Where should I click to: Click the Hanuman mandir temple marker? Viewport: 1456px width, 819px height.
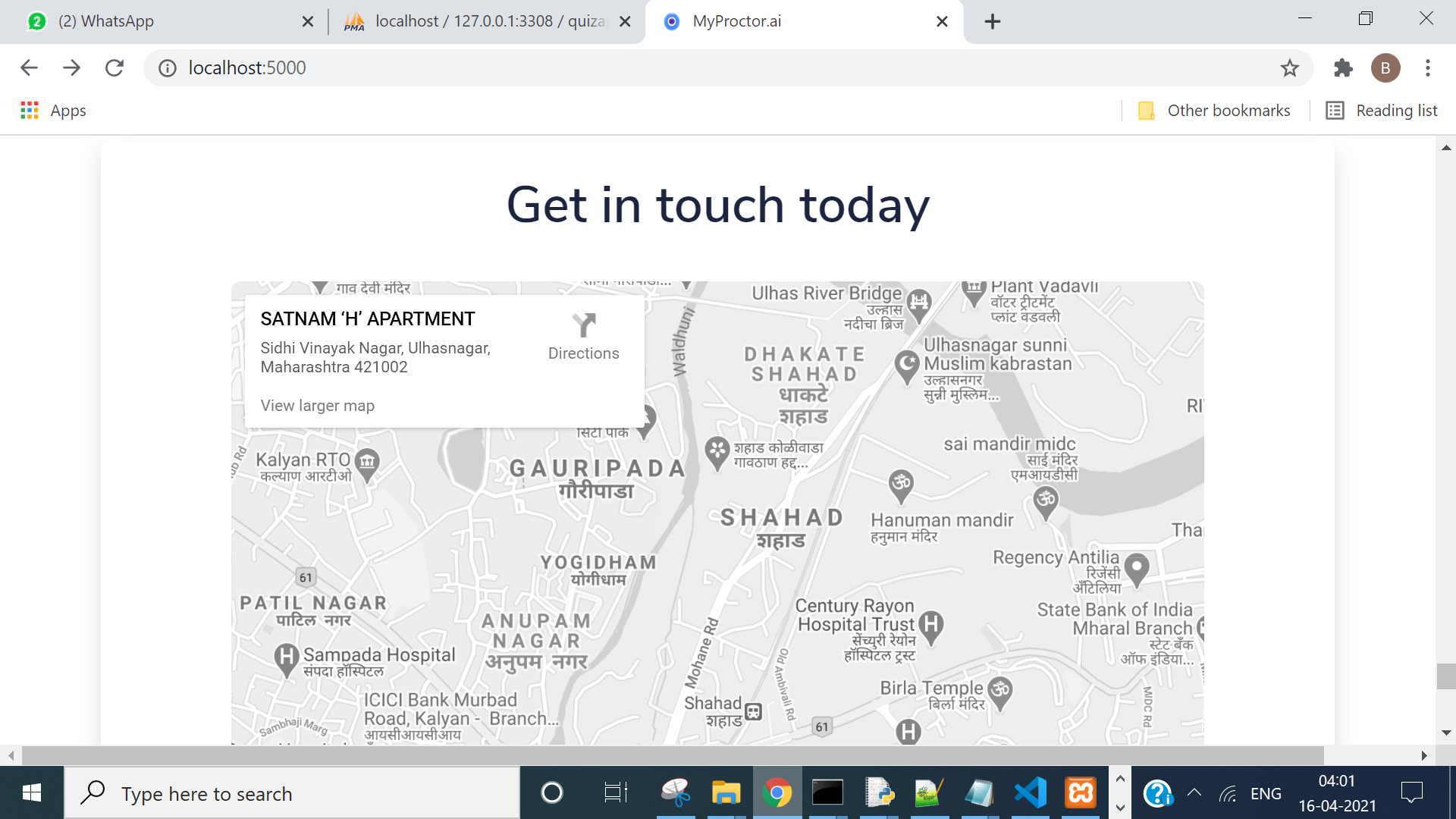901,484
